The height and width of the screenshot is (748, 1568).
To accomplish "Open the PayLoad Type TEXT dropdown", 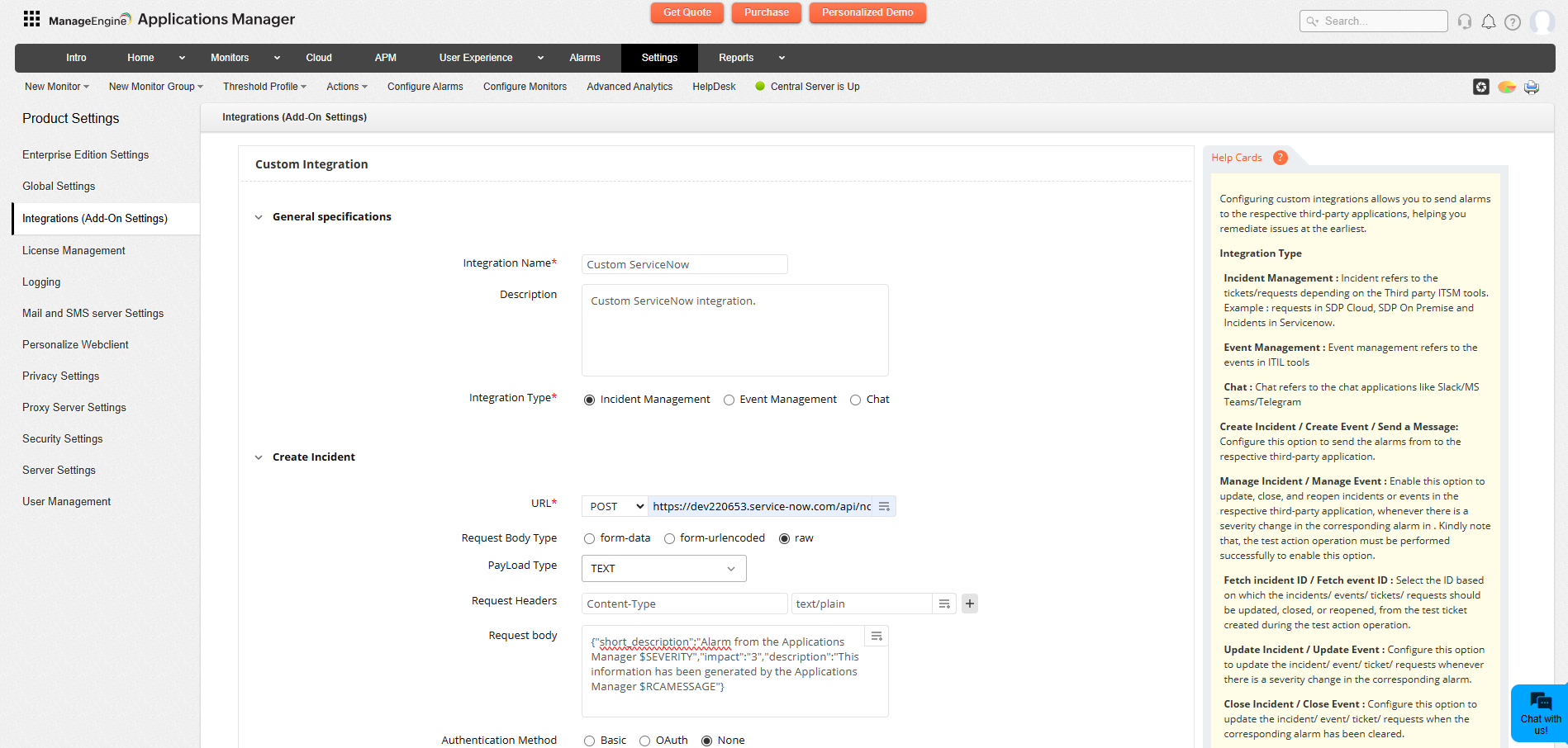I will pyautogui.click(x=663, y=568).
